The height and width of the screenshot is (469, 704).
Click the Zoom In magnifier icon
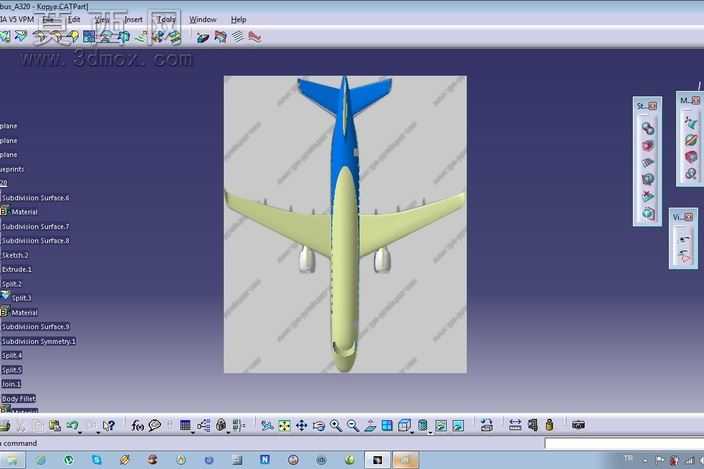pos(336,425)
